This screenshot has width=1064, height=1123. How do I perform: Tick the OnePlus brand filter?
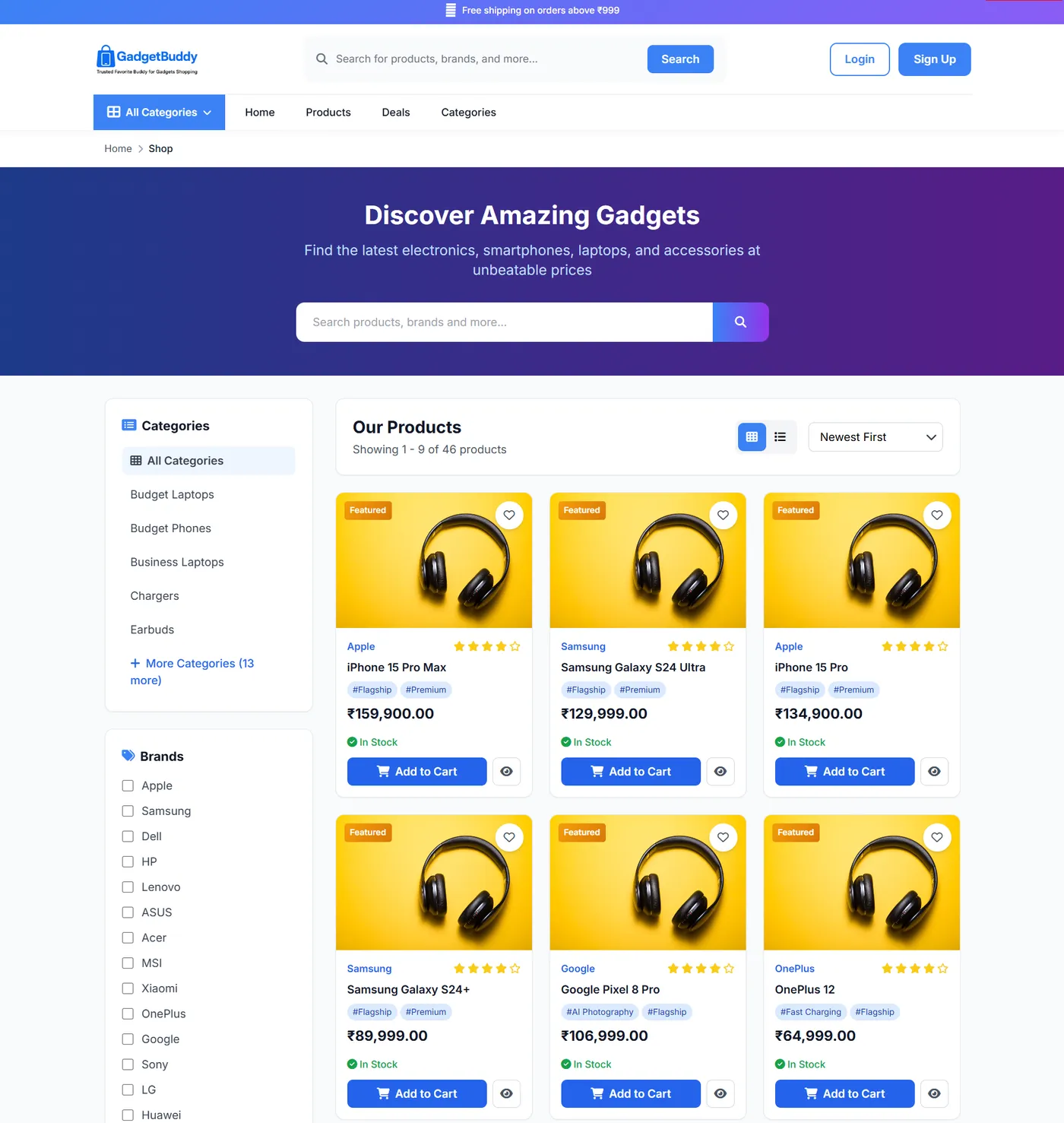coord(128,1014)
